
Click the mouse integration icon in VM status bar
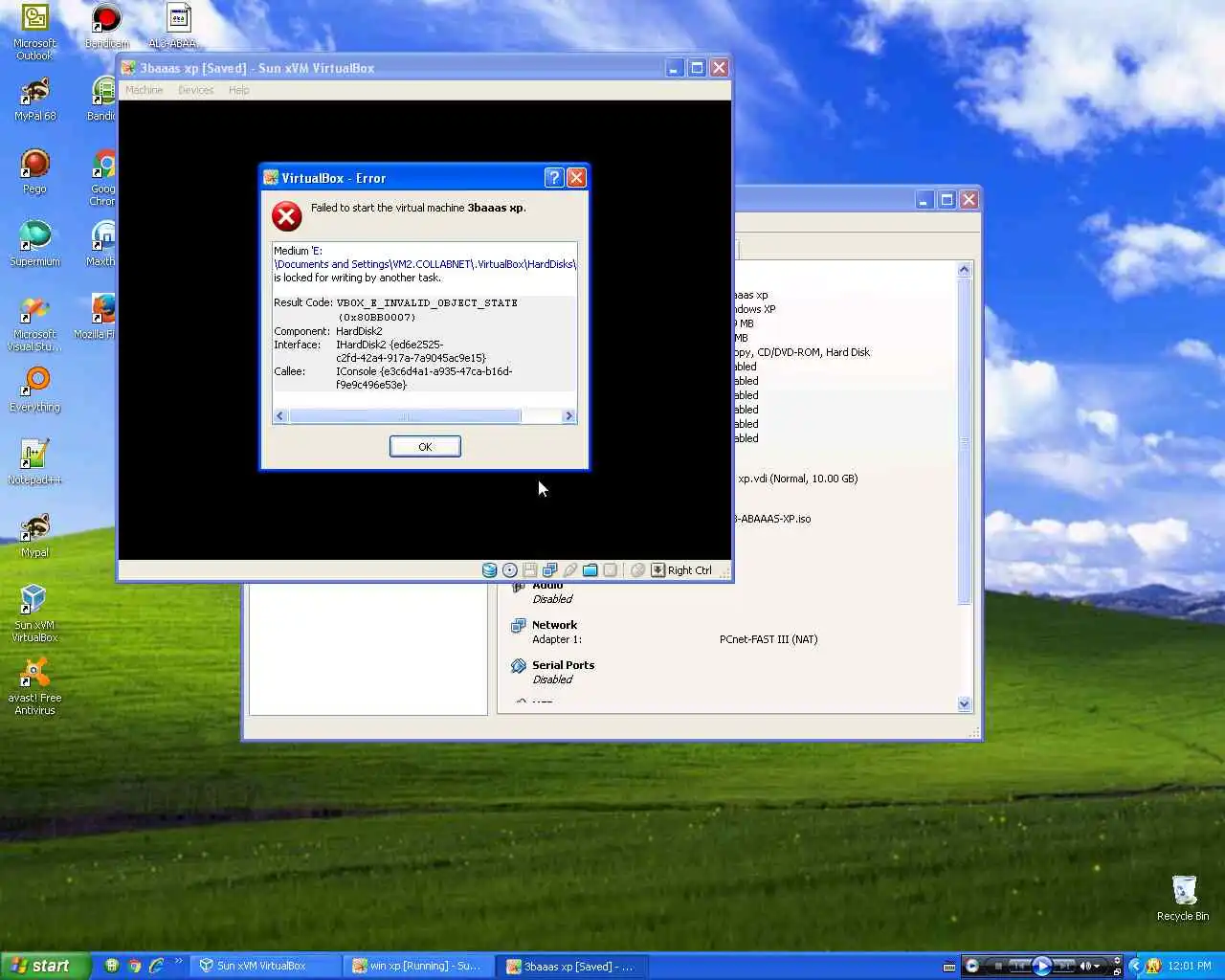point(637,570)
